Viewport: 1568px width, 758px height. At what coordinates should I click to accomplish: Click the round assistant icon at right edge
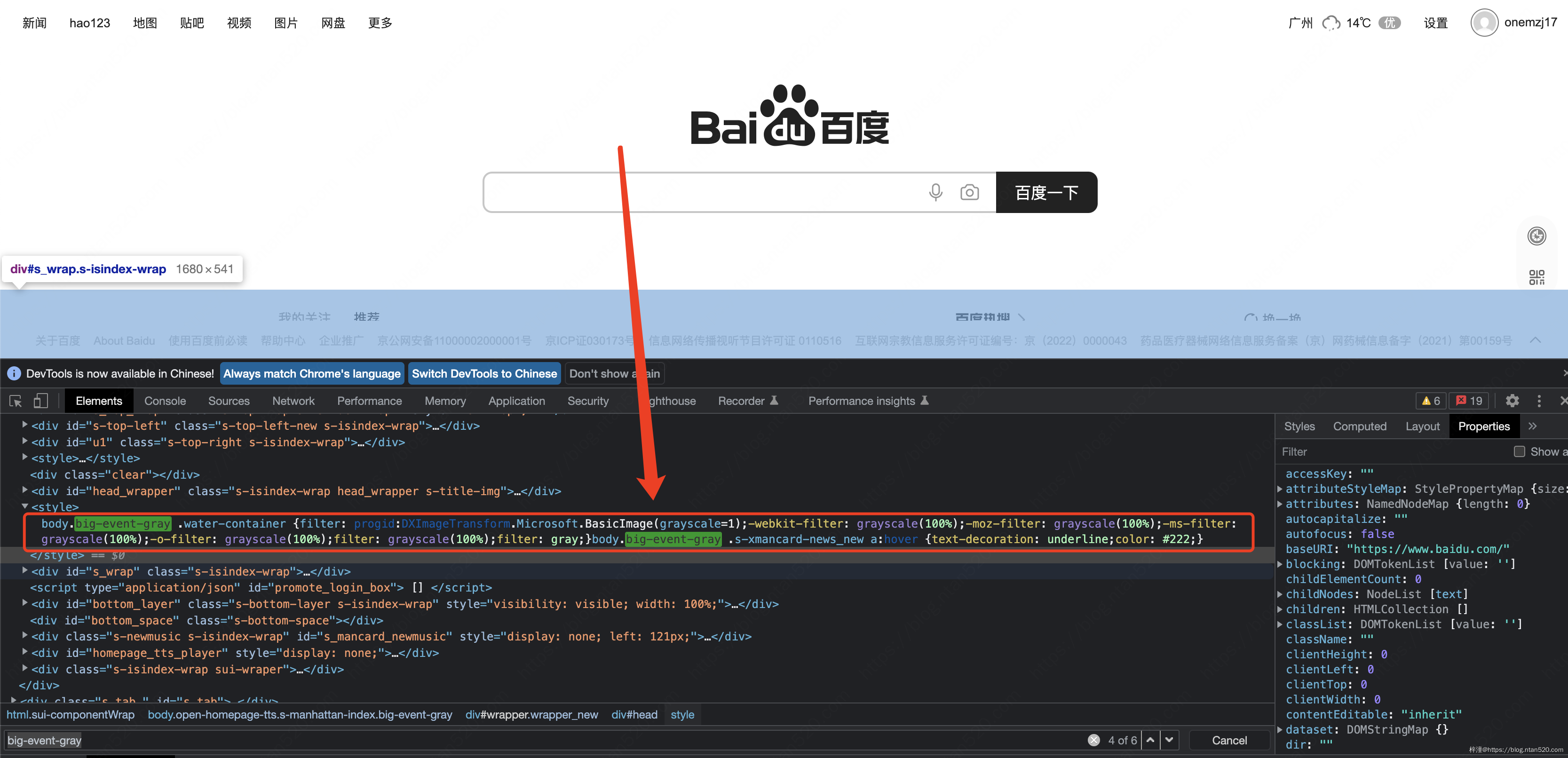(x=1536, y=236)
